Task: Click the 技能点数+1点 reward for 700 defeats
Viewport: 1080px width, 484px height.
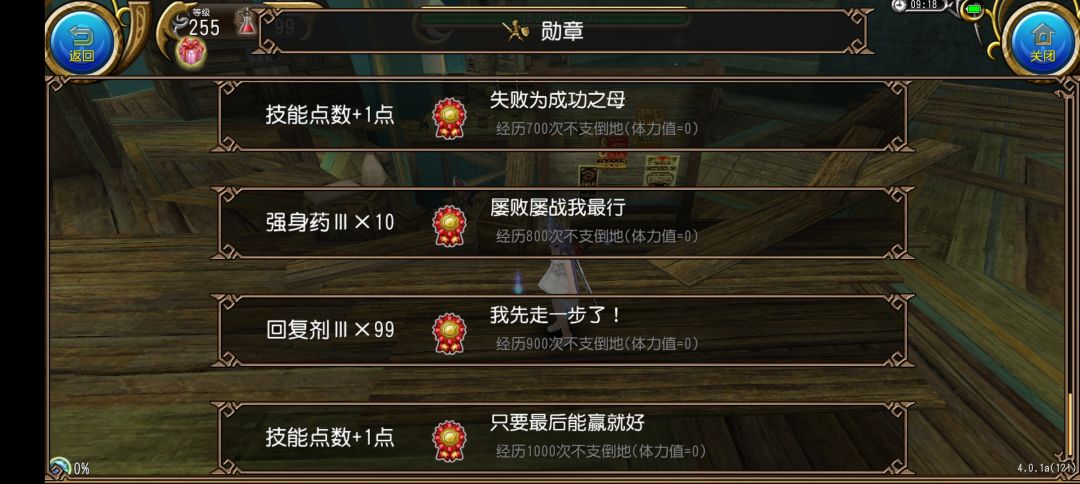Action: [x=330, y=115]
